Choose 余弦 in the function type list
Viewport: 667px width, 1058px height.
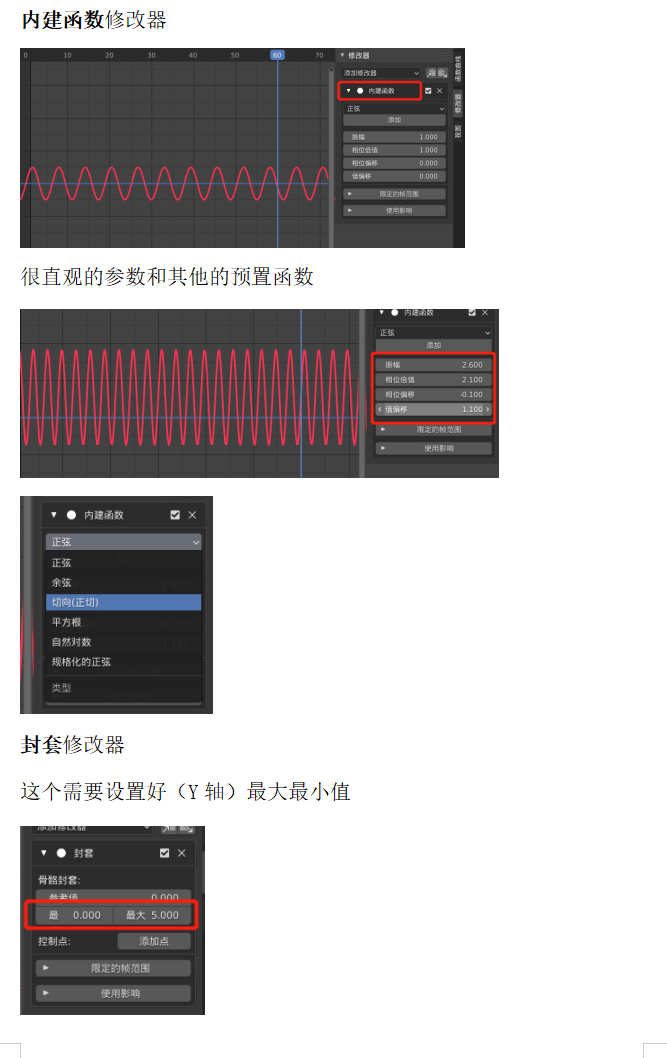point(123,582)
